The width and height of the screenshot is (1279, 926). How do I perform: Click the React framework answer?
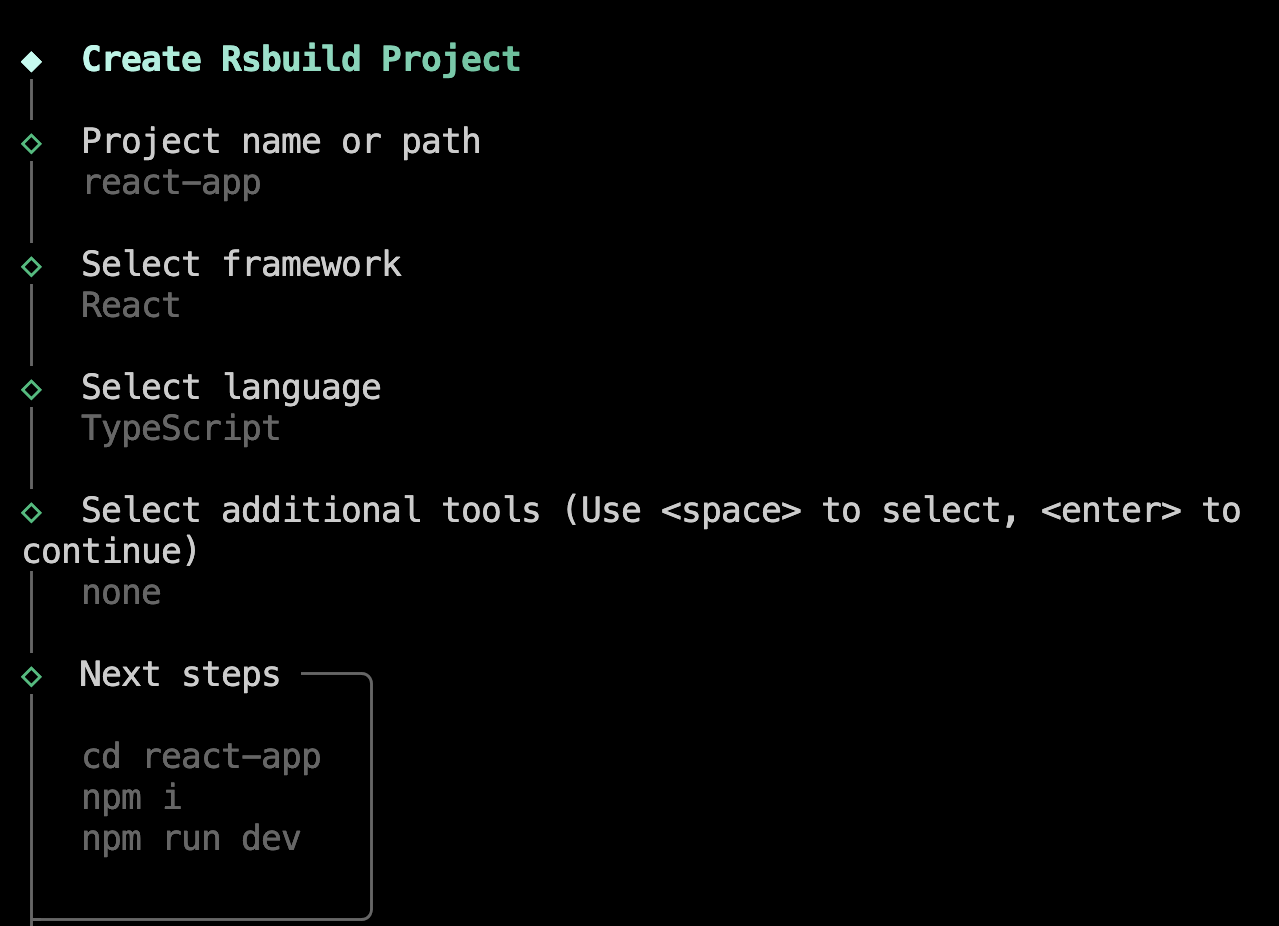coord(131,305)
